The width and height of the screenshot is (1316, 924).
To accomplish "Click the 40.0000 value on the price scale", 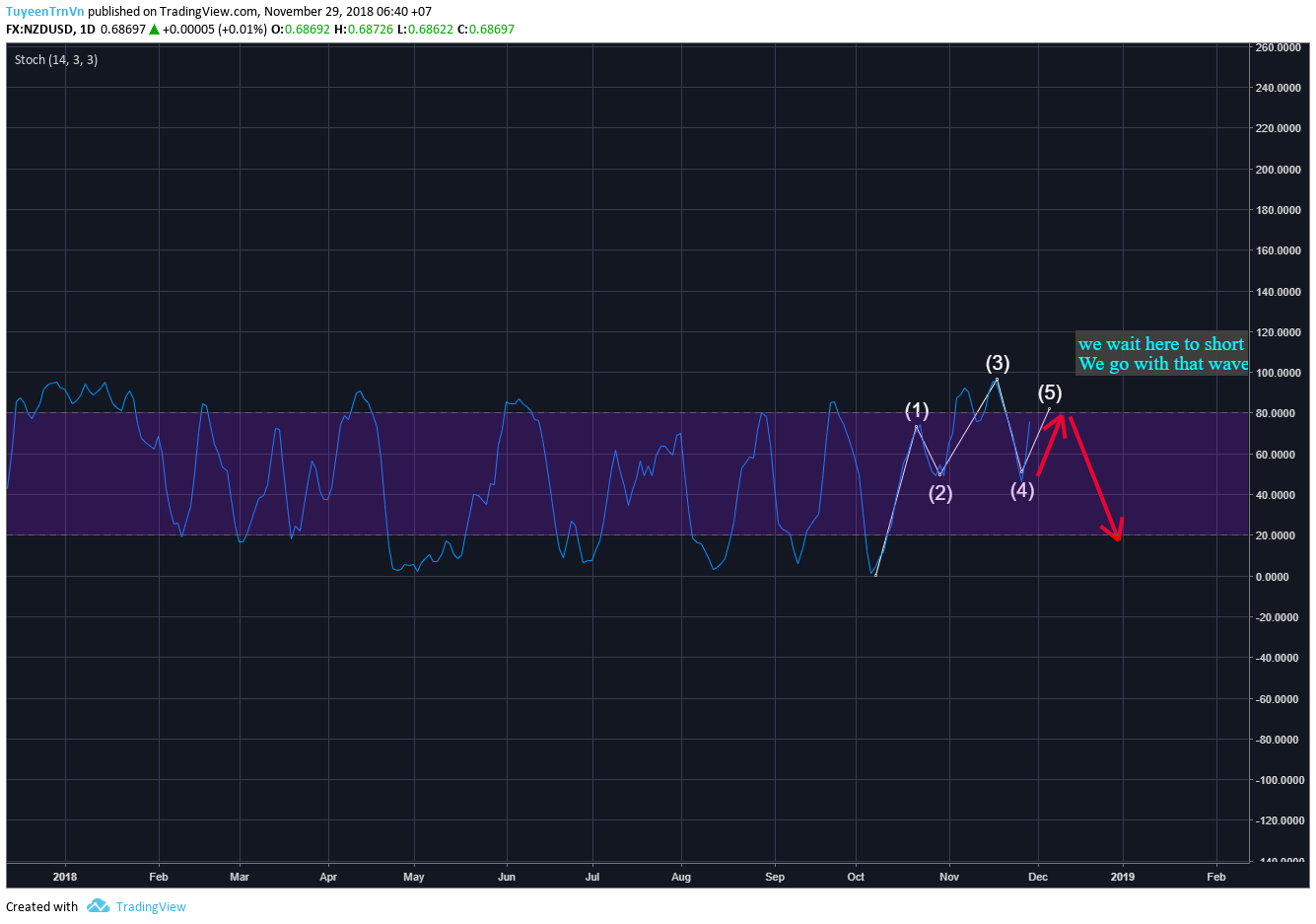I will point(1276,495).
